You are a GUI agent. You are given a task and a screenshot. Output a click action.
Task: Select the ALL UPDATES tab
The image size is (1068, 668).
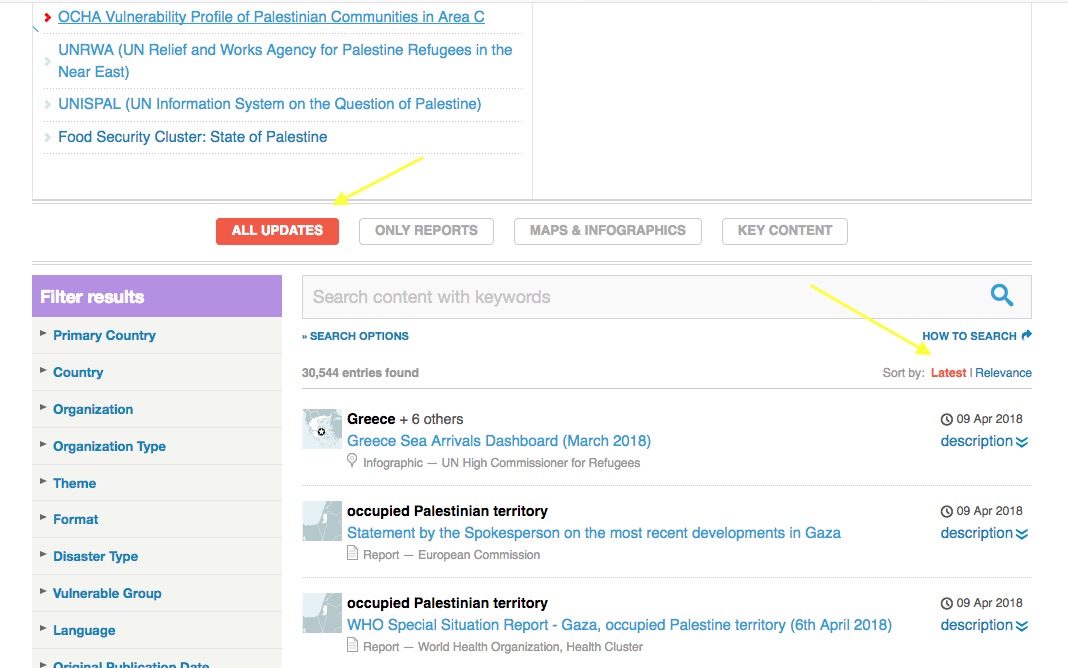click(277, 231)
